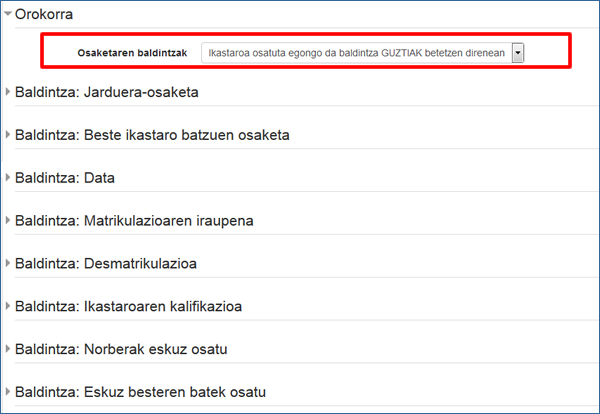Expand Jarduera-osaketa section via its triangle icon
The image size is (600, 414).
[8, 93]
